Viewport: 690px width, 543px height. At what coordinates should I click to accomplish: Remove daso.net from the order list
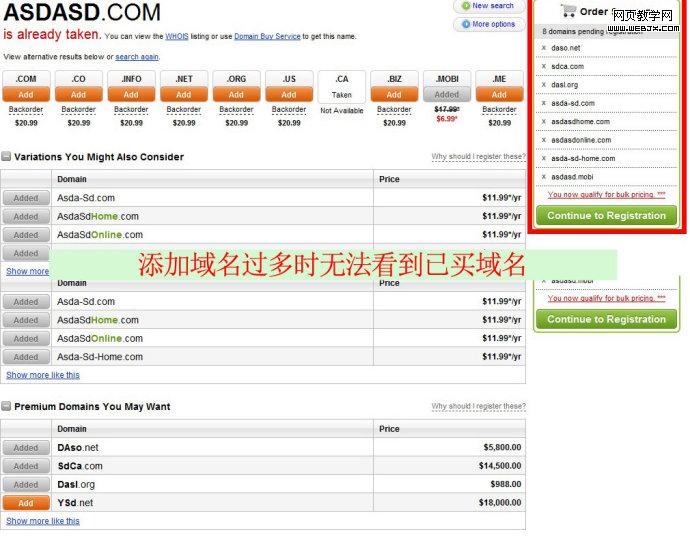point(544,48)
